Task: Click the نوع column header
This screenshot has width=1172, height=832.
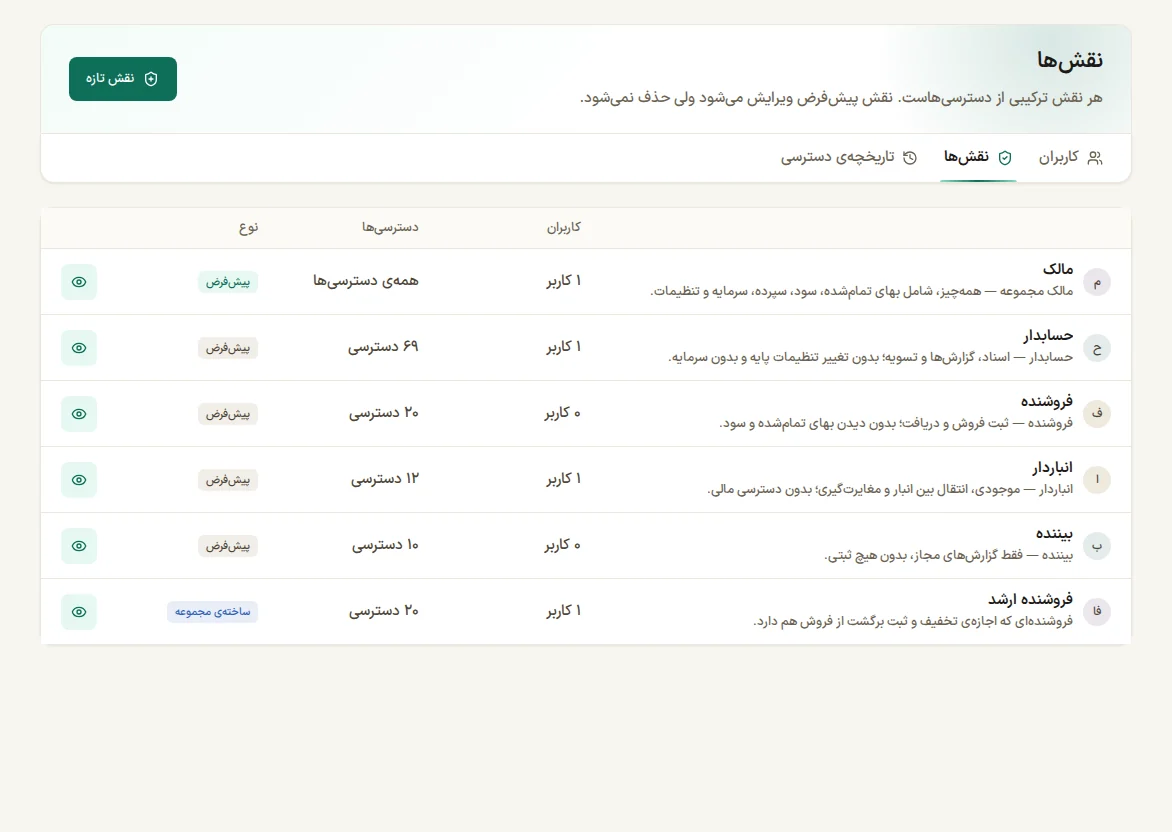Action: tap(249, 227)
